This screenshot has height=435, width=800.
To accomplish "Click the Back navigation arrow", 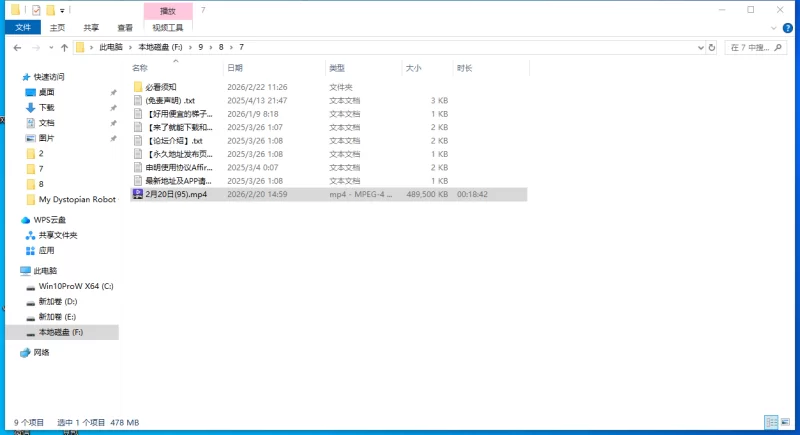I will tap(17, 47).
